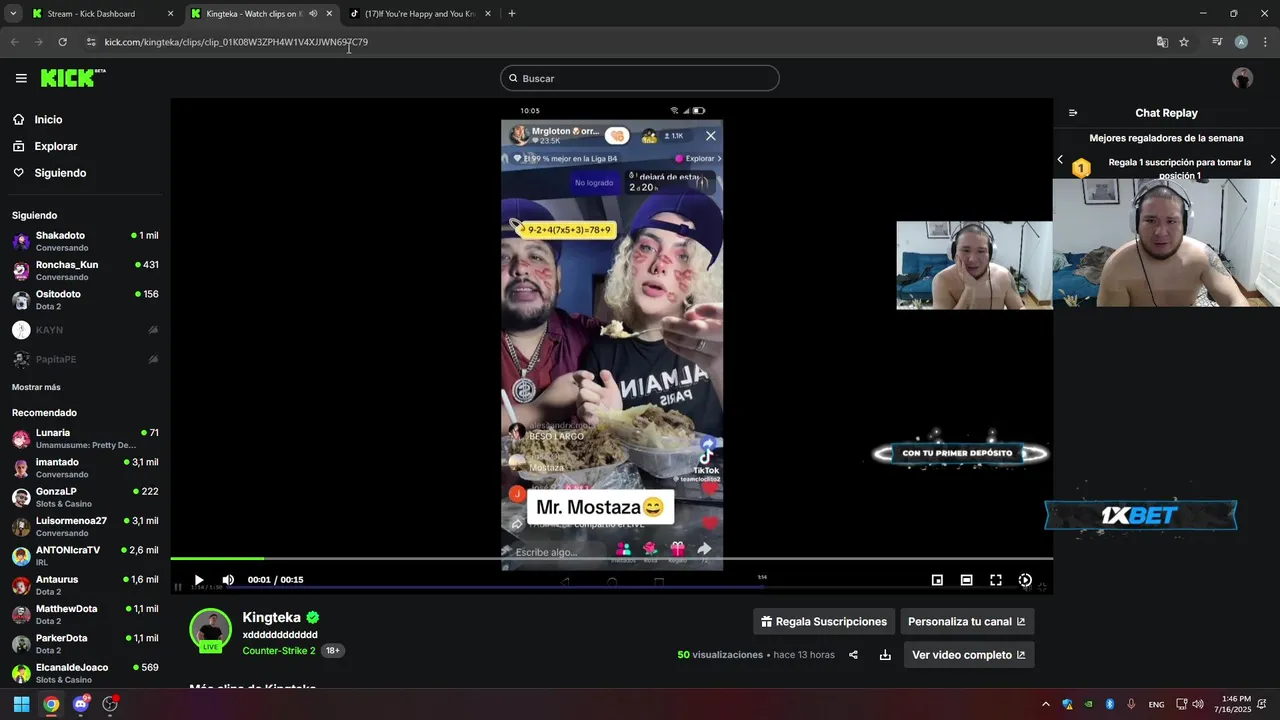Click Regala Suscripciones button
The width and height of the screenshot is (1280, 720).
coord(824,622)
